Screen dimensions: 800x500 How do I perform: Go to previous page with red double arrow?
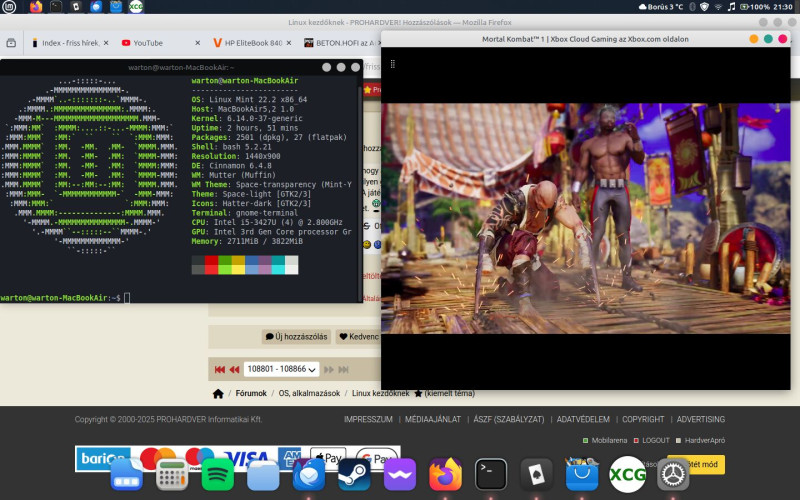(x=234, y=369)
